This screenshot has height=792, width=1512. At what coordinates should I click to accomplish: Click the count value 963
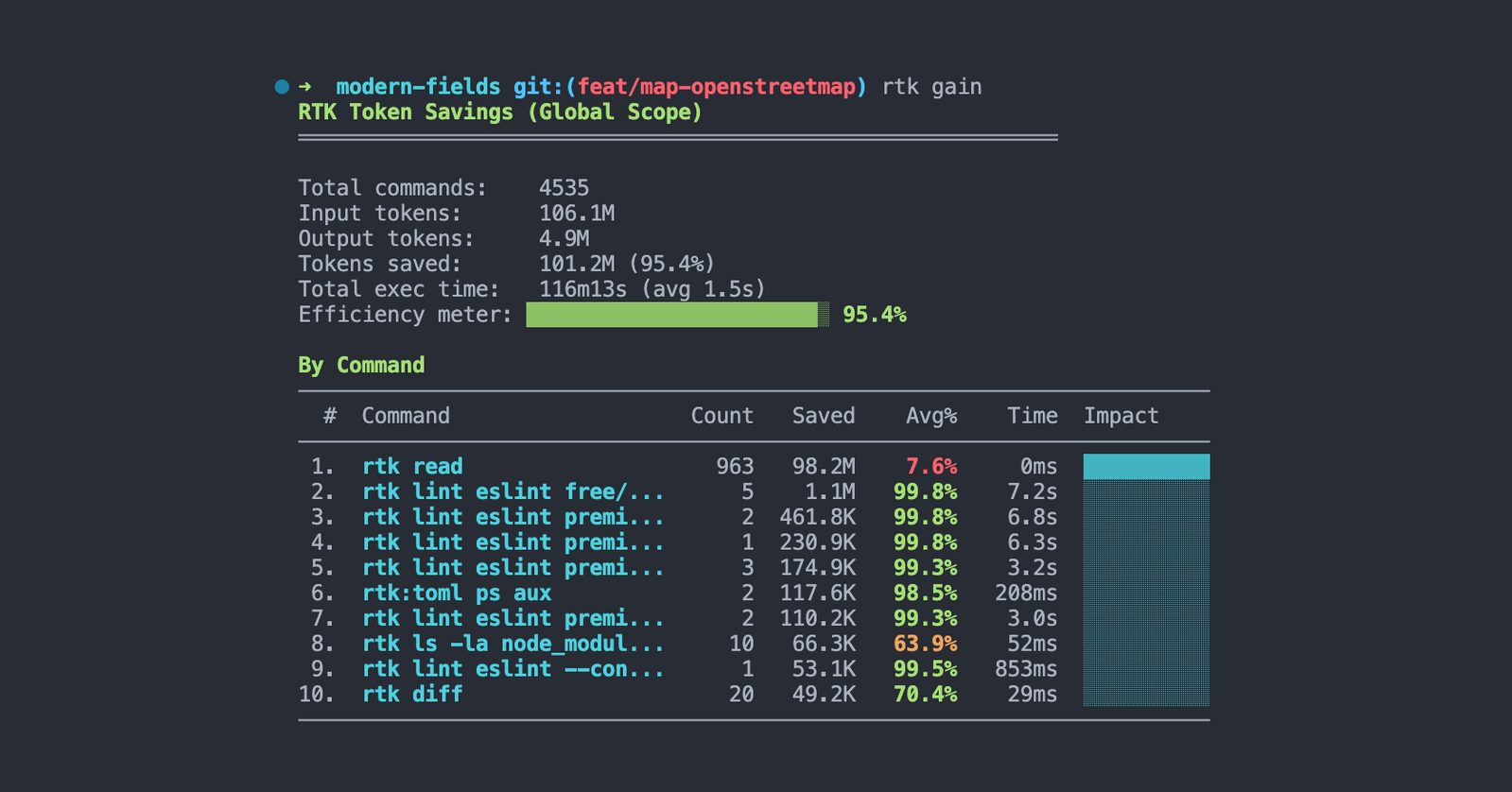[x=735, y=467]
